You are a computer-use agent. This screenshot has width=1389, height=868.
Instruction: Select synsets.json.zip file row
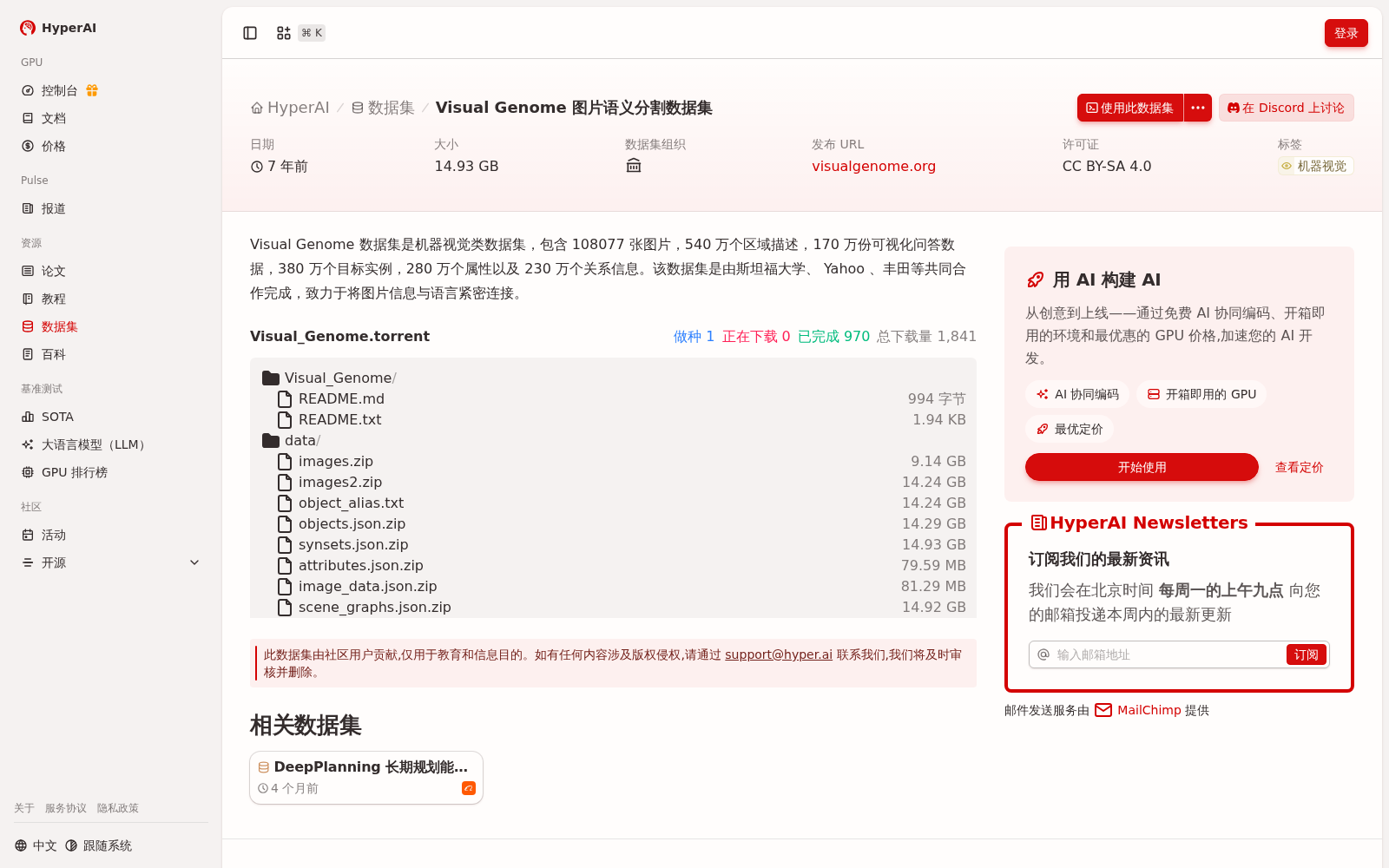click(613, 544)
